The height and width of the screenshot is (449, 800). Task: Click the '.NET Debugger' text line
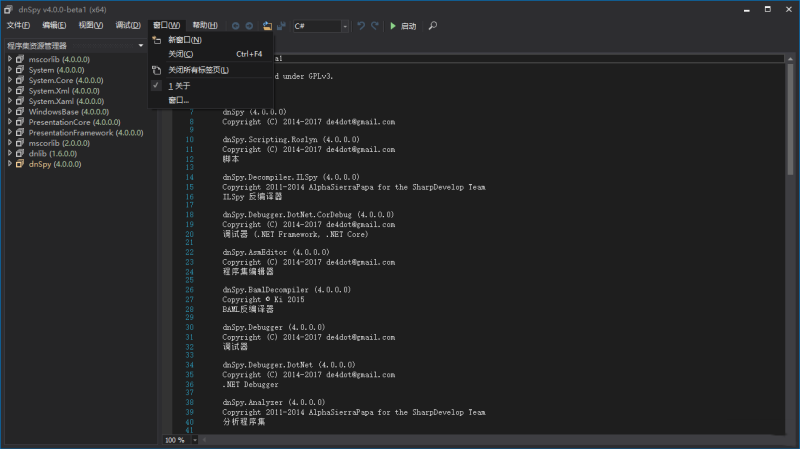point(251,384)
